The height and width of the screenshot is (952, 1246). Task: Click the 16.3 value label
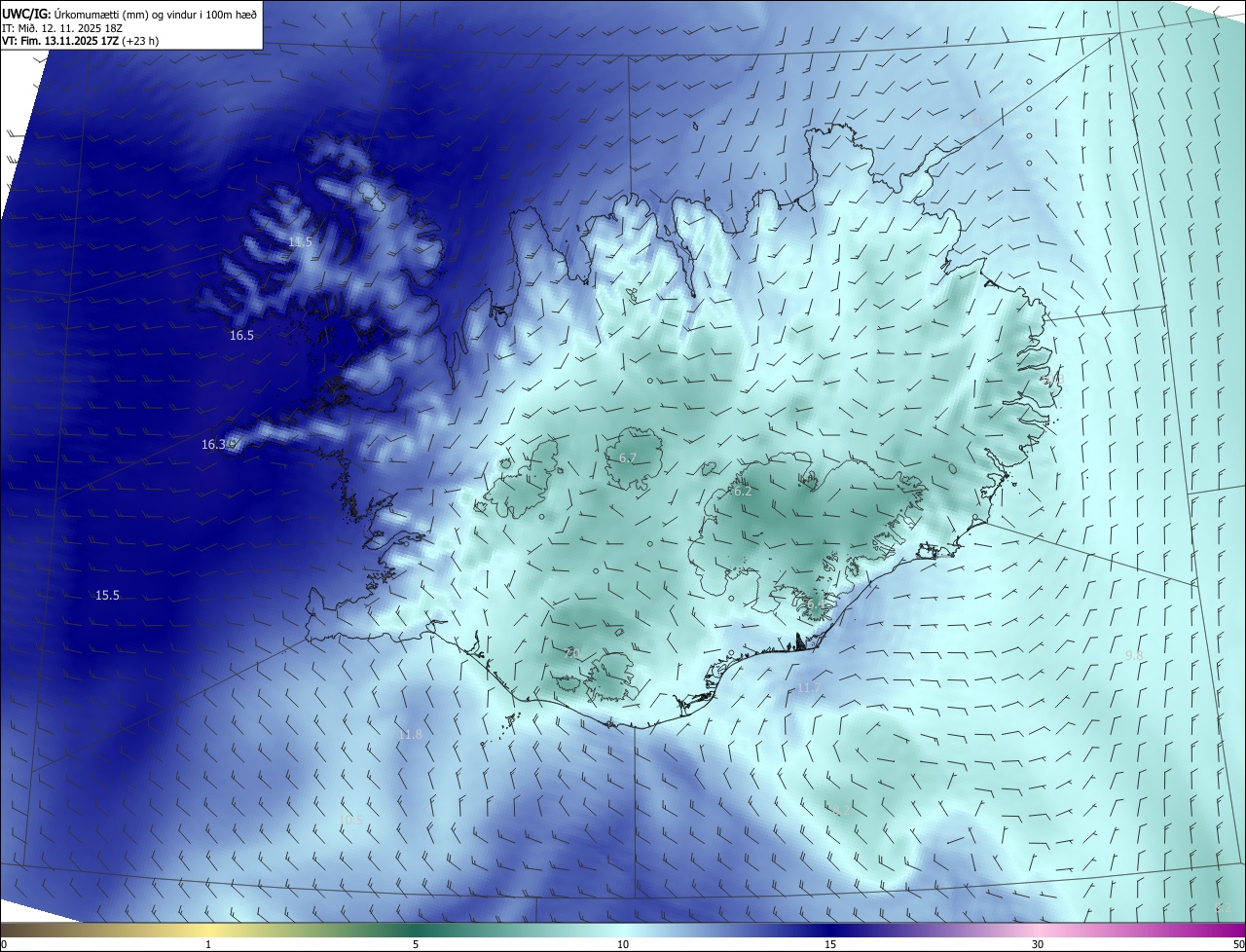point(213,444)
